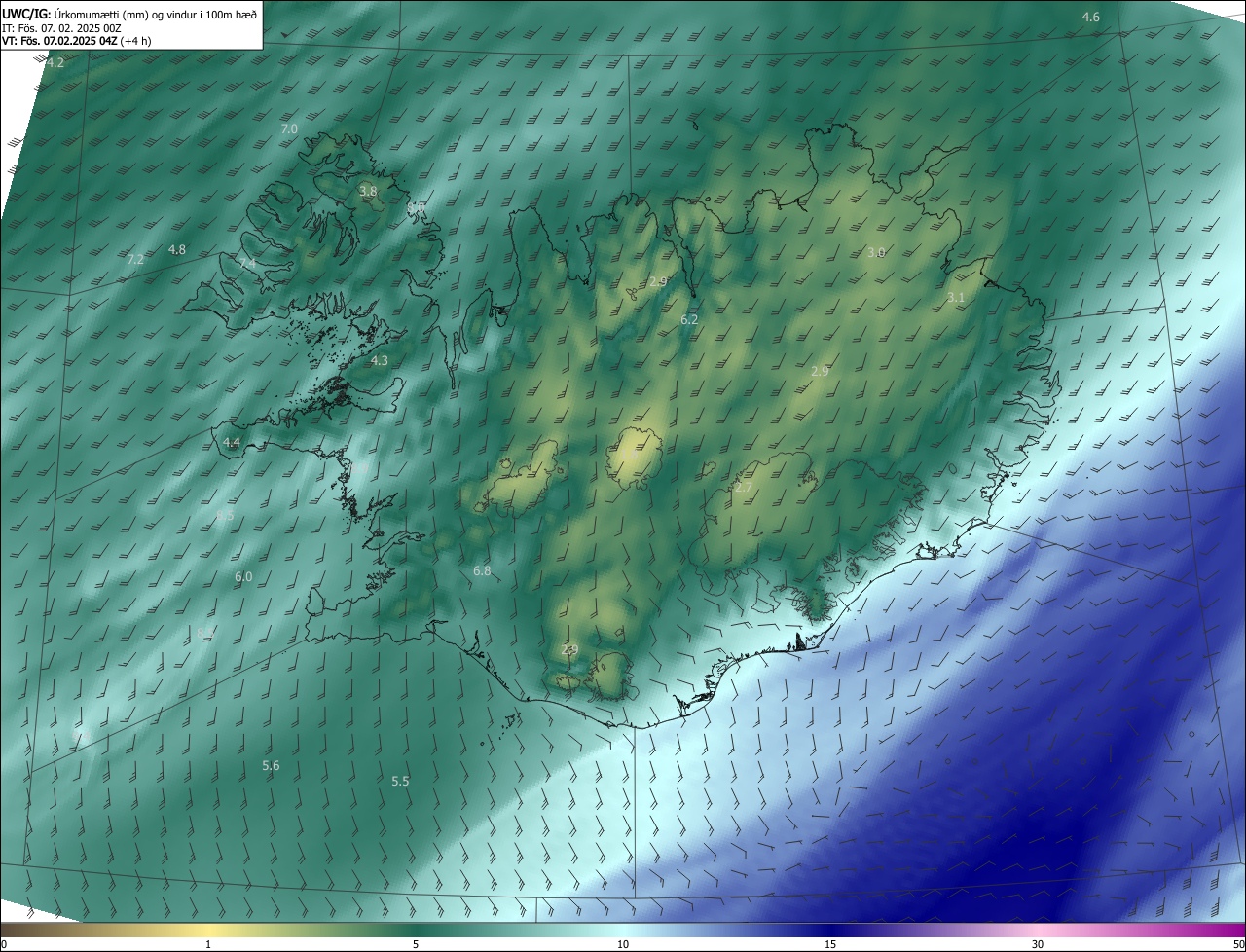Select the 5 tick on the color scale
The width and height of the screenshot is (1246, 952).
point(416,944)
